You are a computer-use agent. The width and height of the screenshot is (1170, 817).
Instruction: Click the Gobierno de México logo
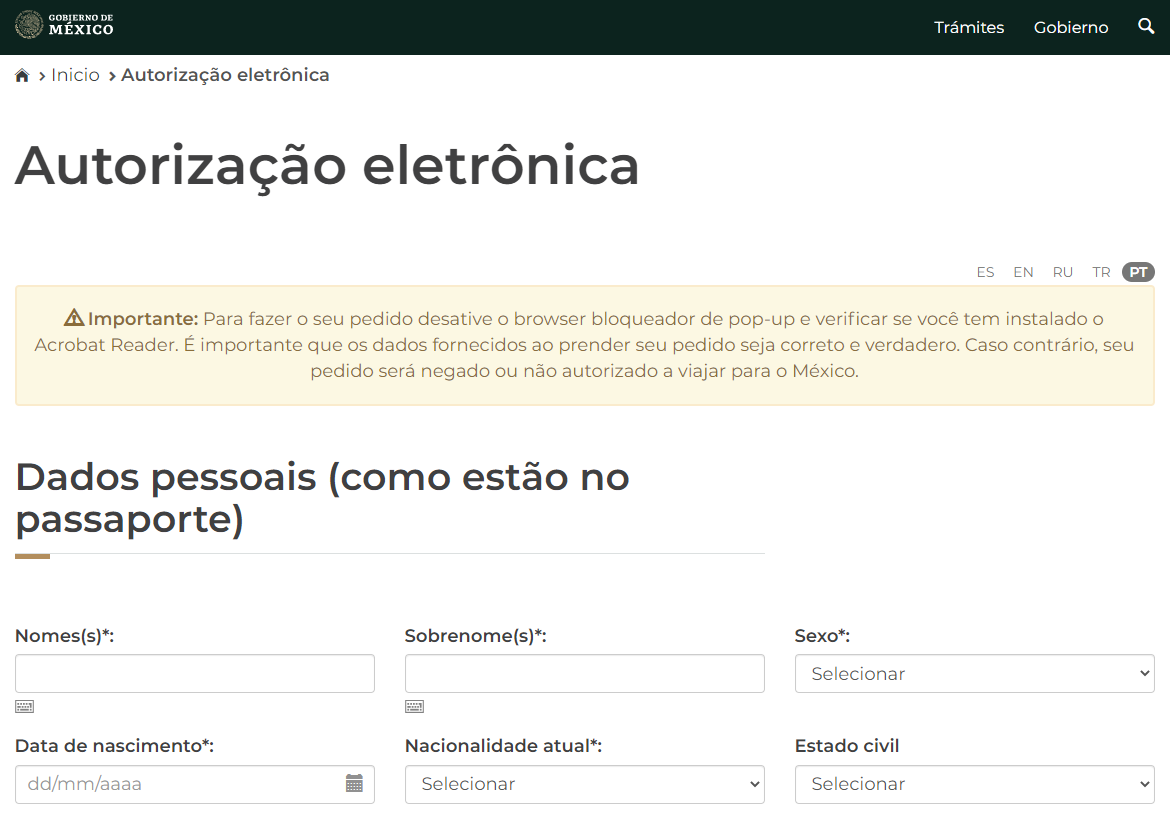pyautogui.click(x=65, y=25)
